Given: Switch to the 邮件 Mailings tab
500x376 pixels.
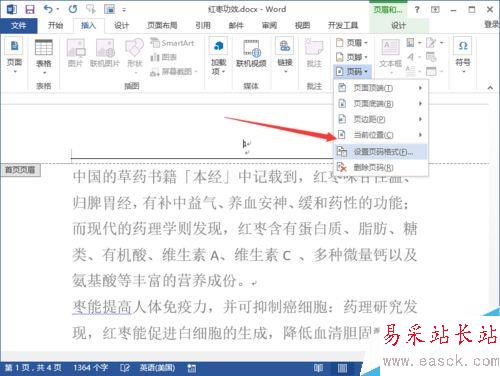Looking at the screenshot, I should pos(236,25).
